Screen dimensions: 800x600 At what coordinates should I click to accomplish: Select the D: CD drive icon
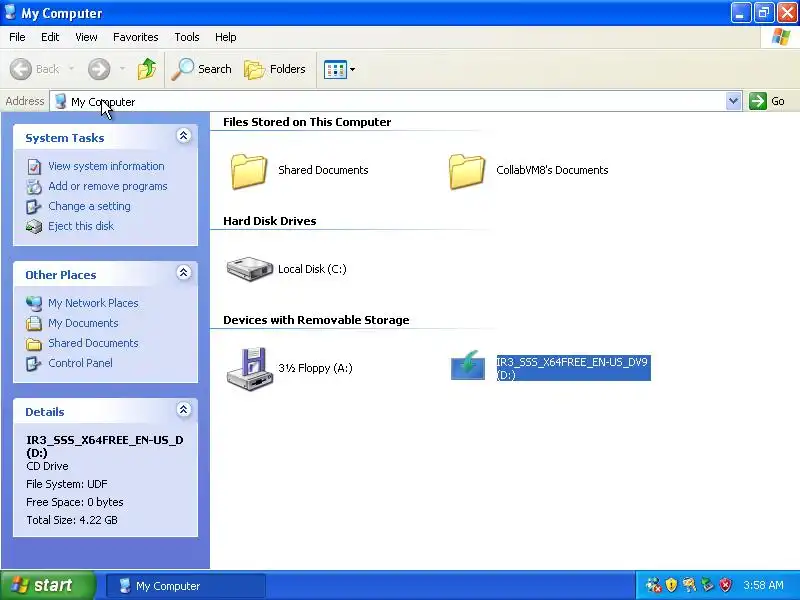(468, 366)
